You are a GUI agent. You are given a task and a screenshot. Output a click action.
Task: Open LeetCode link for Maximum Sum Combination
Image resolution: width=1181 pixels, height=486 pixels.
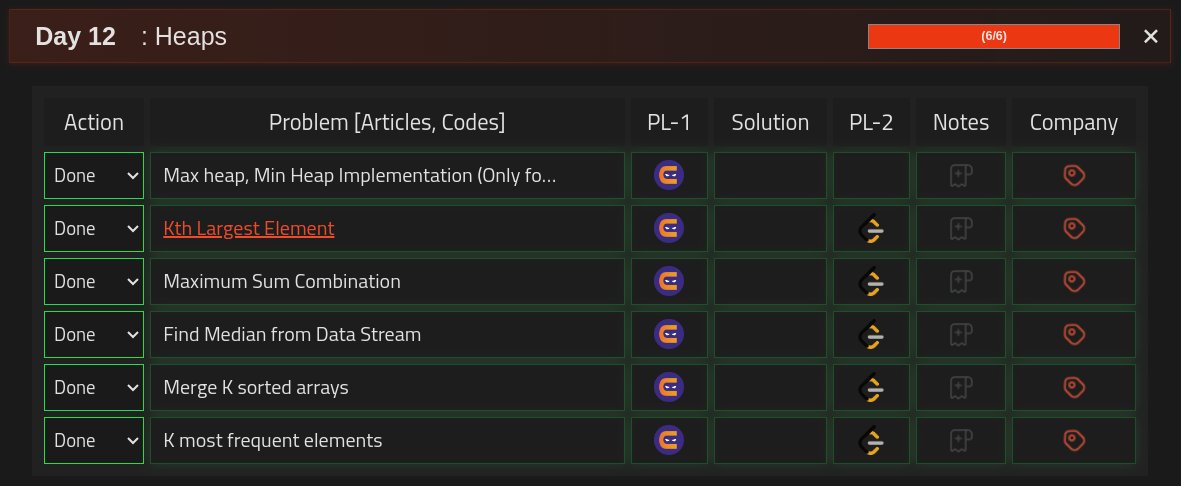(871, 281)
